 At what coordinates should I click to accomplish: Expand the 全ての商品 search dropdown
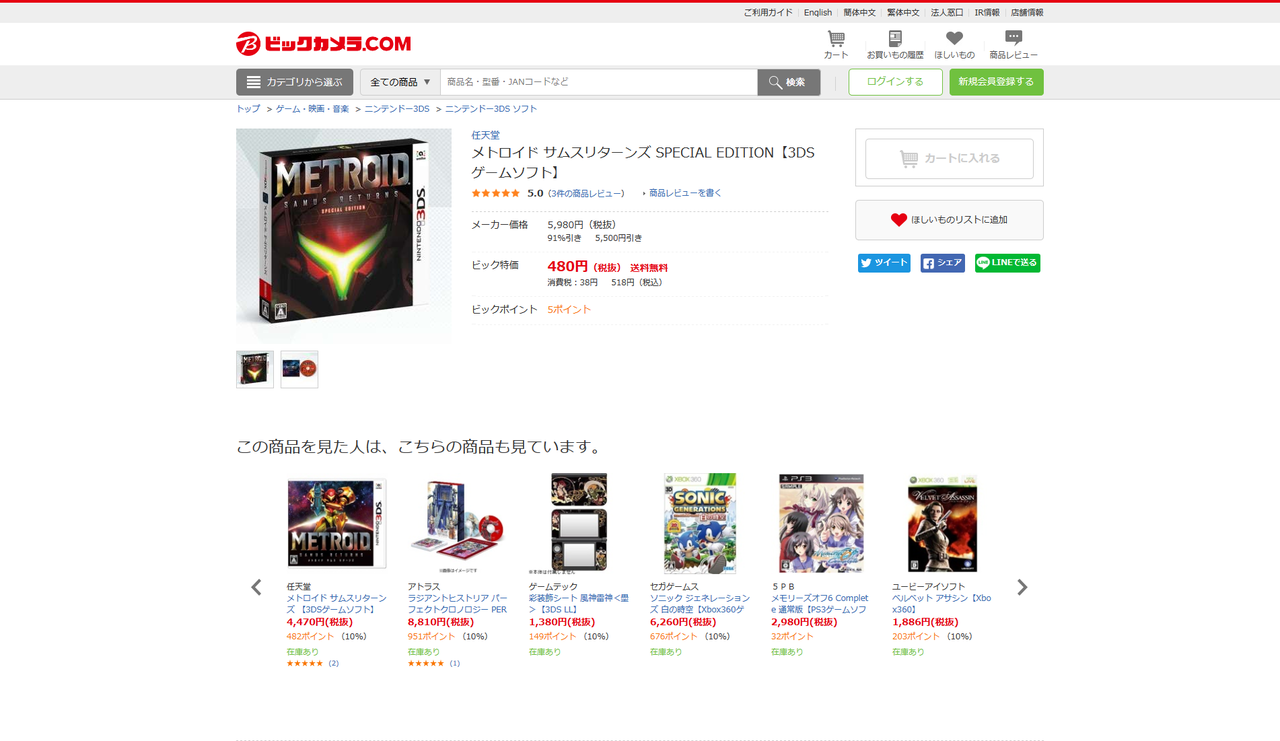[x=400, y=82]
